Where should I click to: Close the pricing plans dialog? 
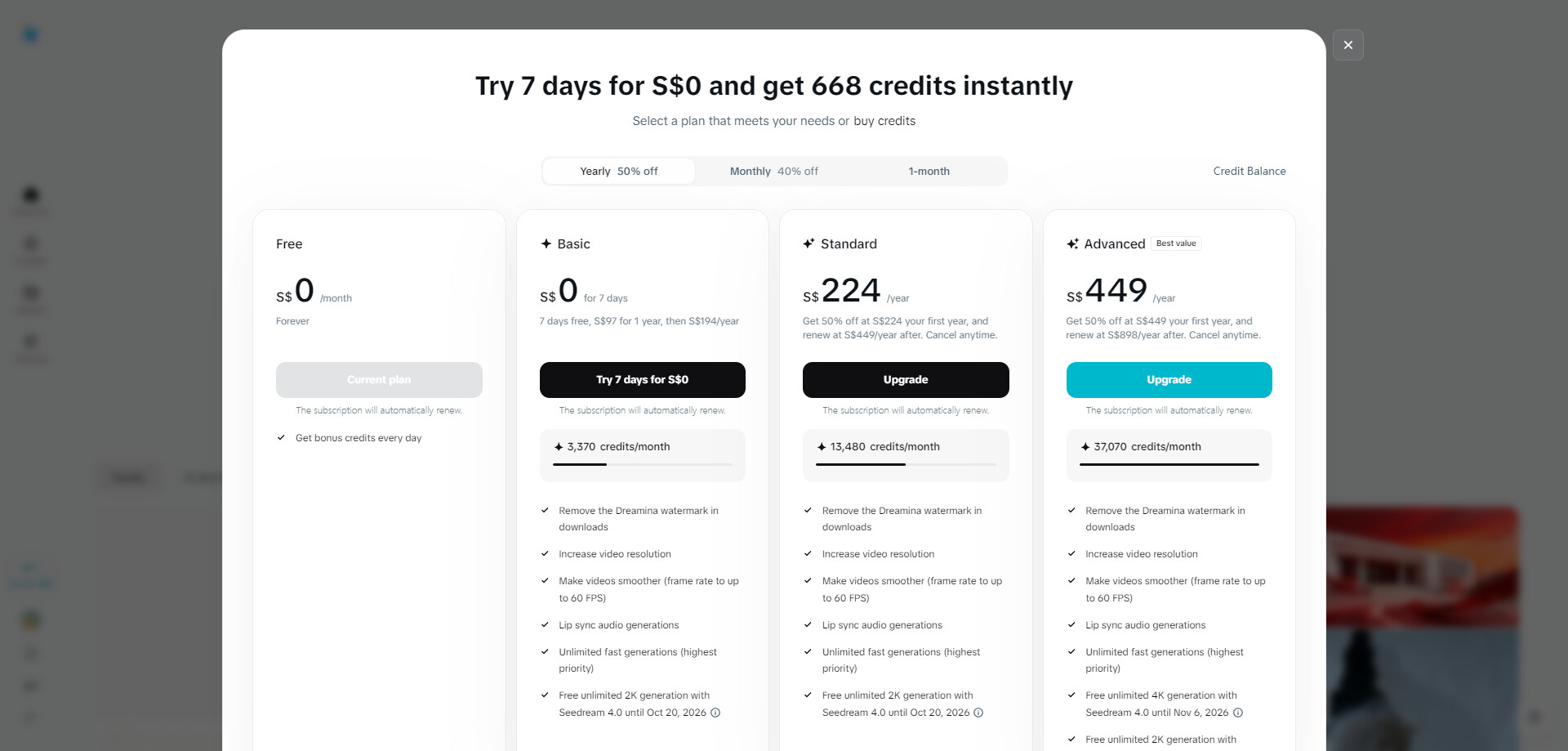(x=1347, y=45)
